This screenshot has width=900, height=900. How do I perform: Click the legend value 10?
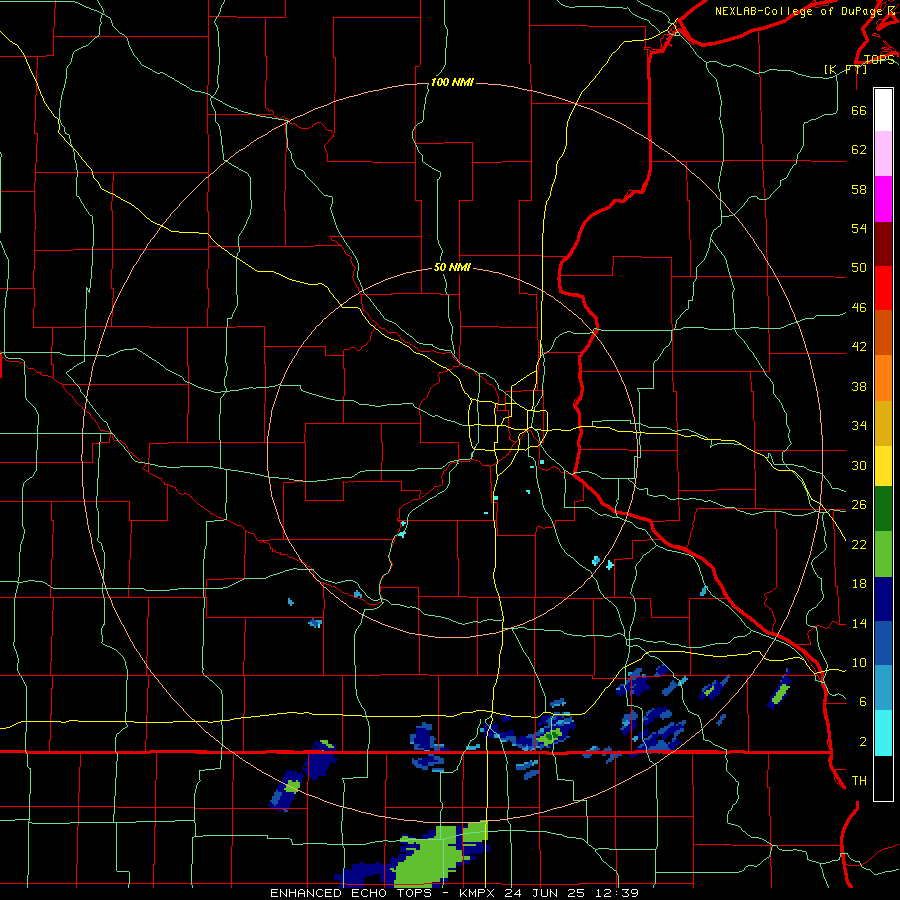[x=859, y=662]
